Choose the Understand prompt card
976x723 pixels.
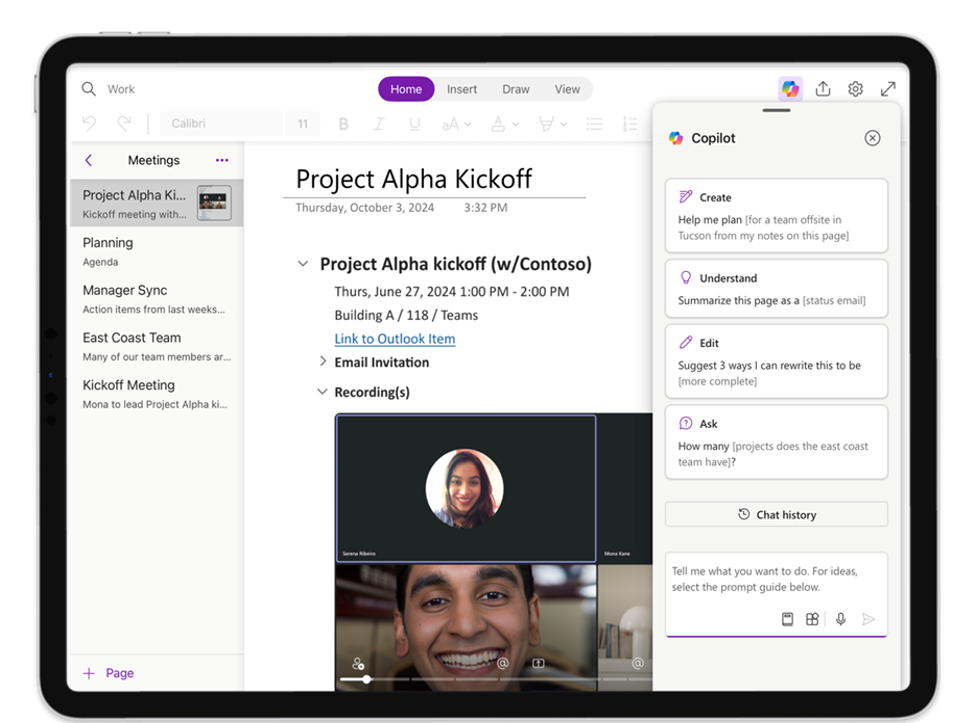pos(776,289)
